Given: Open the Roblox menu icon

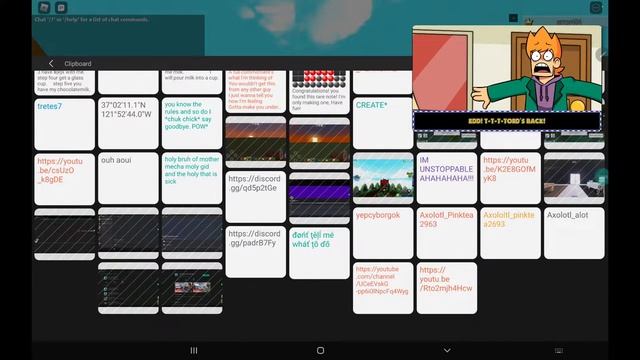Looking at the screenshot, I should point(44,7).
